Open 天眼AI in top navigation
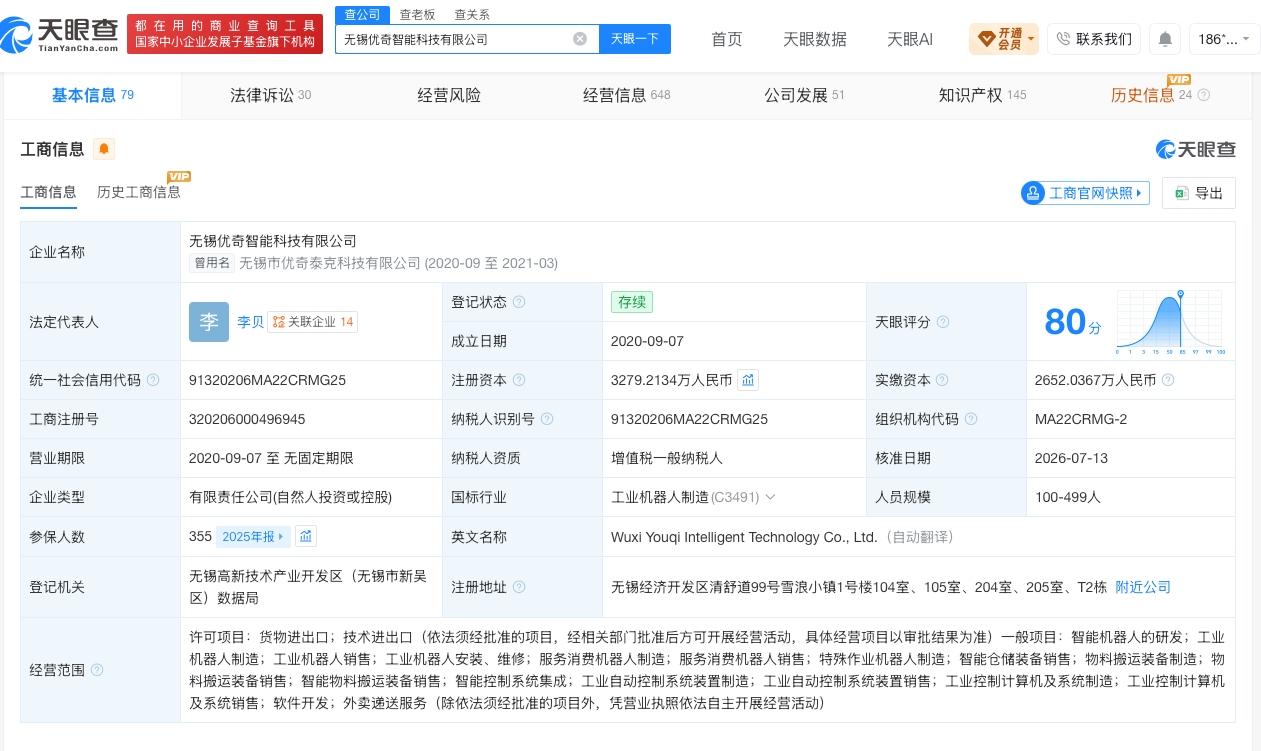1261x751 pixels. [910, 39]
